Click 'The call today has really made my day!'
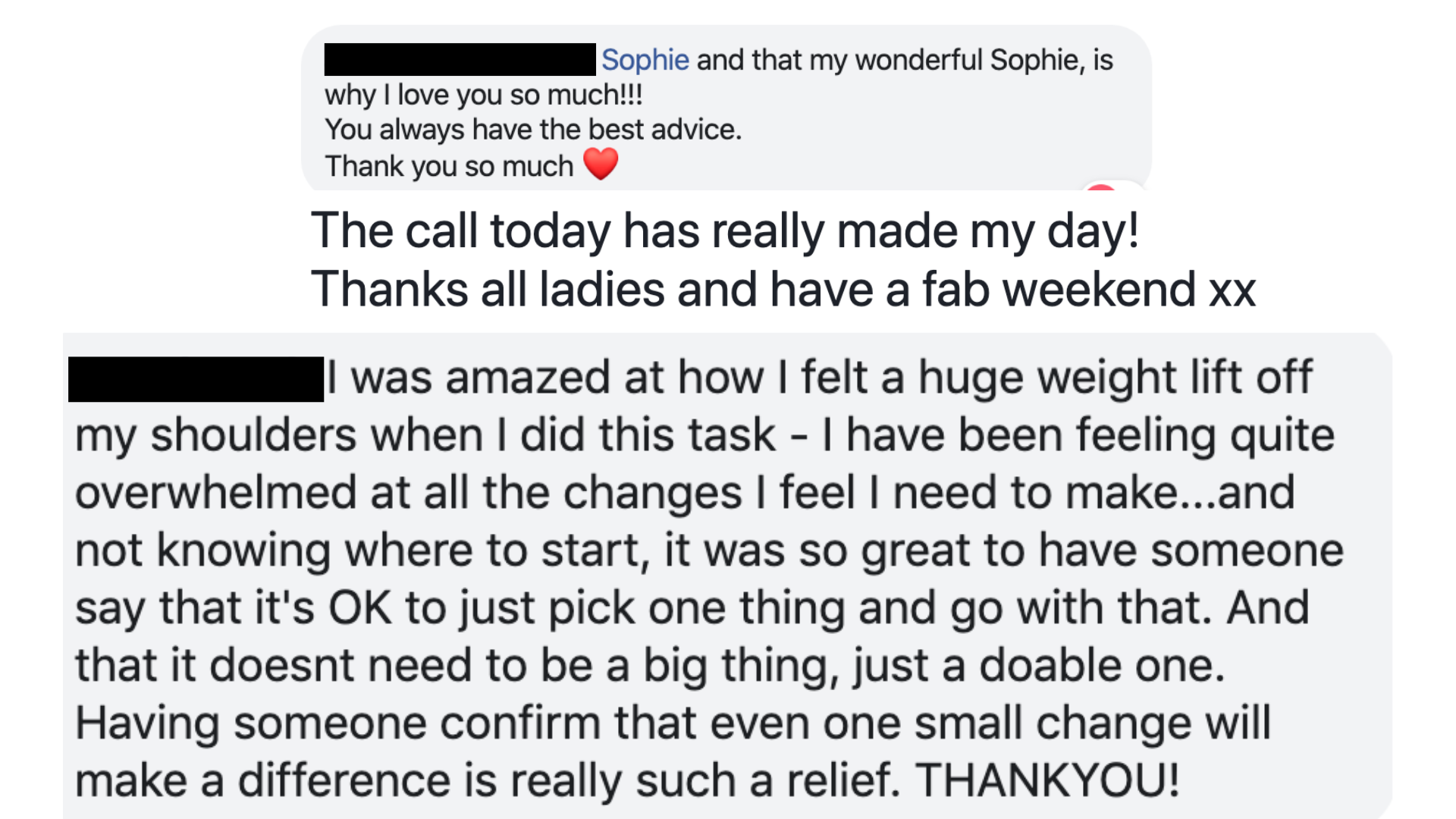 (x=724, y=231)
